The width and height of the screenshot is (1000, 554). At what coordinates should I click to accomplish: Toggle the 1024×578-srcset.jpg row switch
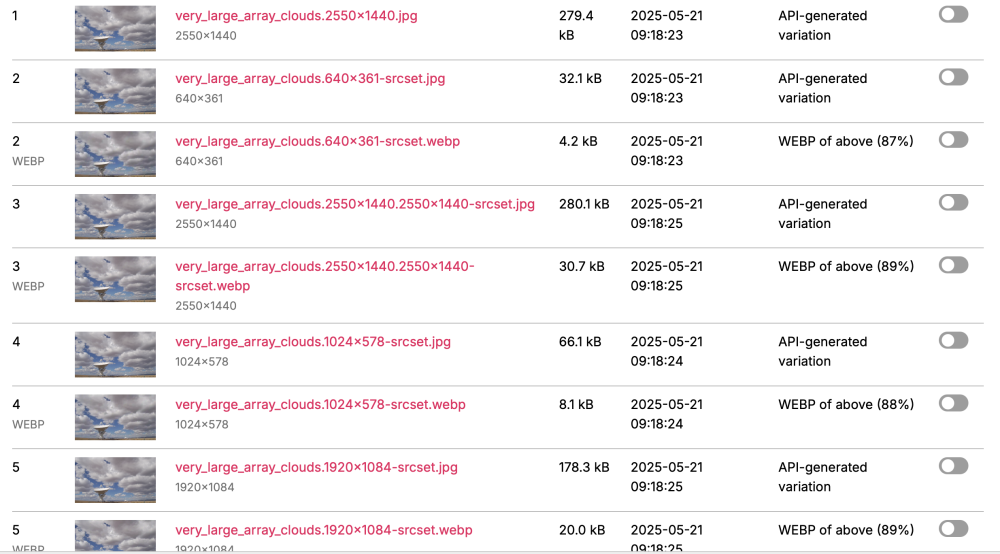953,341
